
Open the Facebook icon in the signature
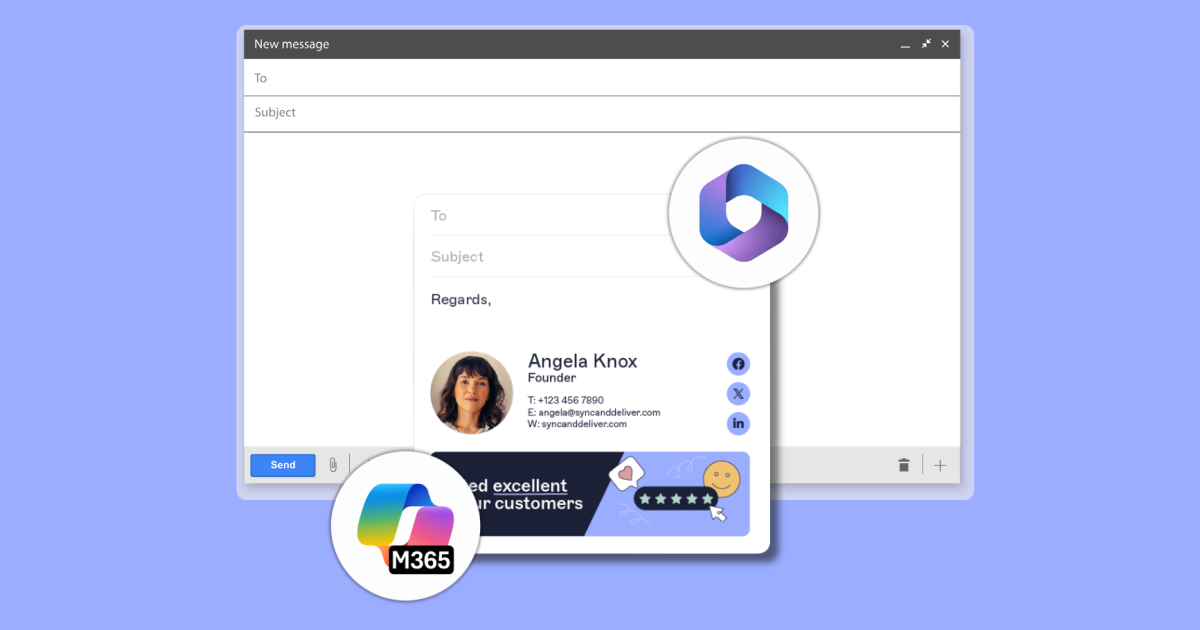[738, 364]
